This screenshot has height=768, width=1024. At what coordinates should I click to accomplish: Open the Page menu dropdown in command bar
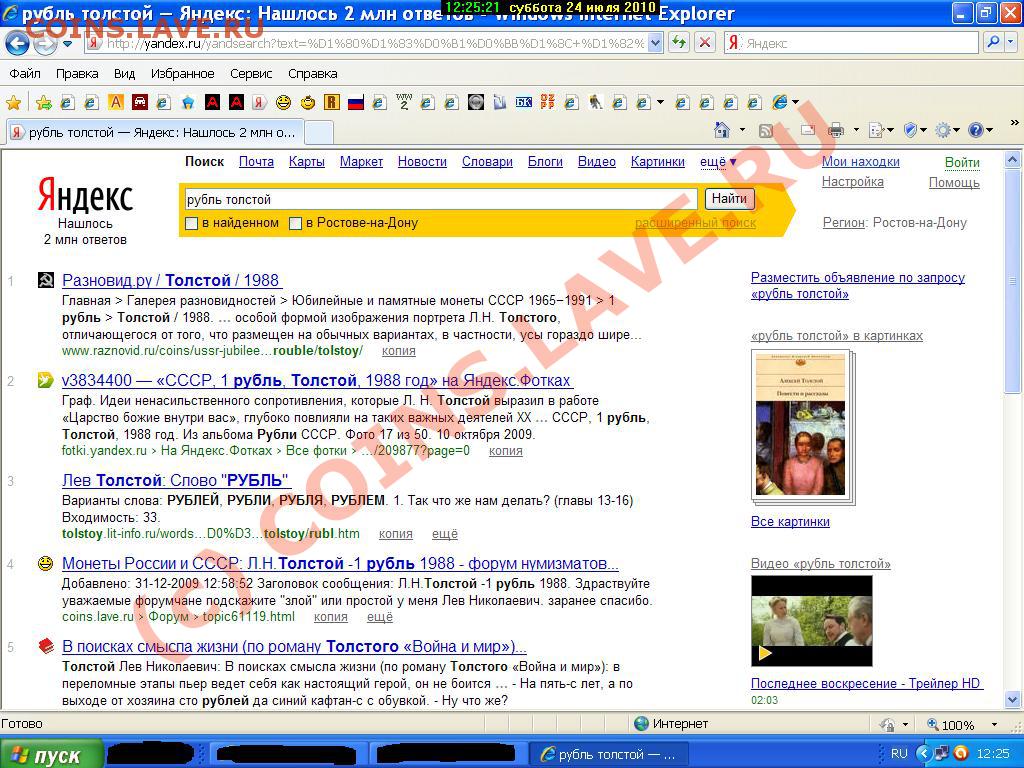pos(882,131)
